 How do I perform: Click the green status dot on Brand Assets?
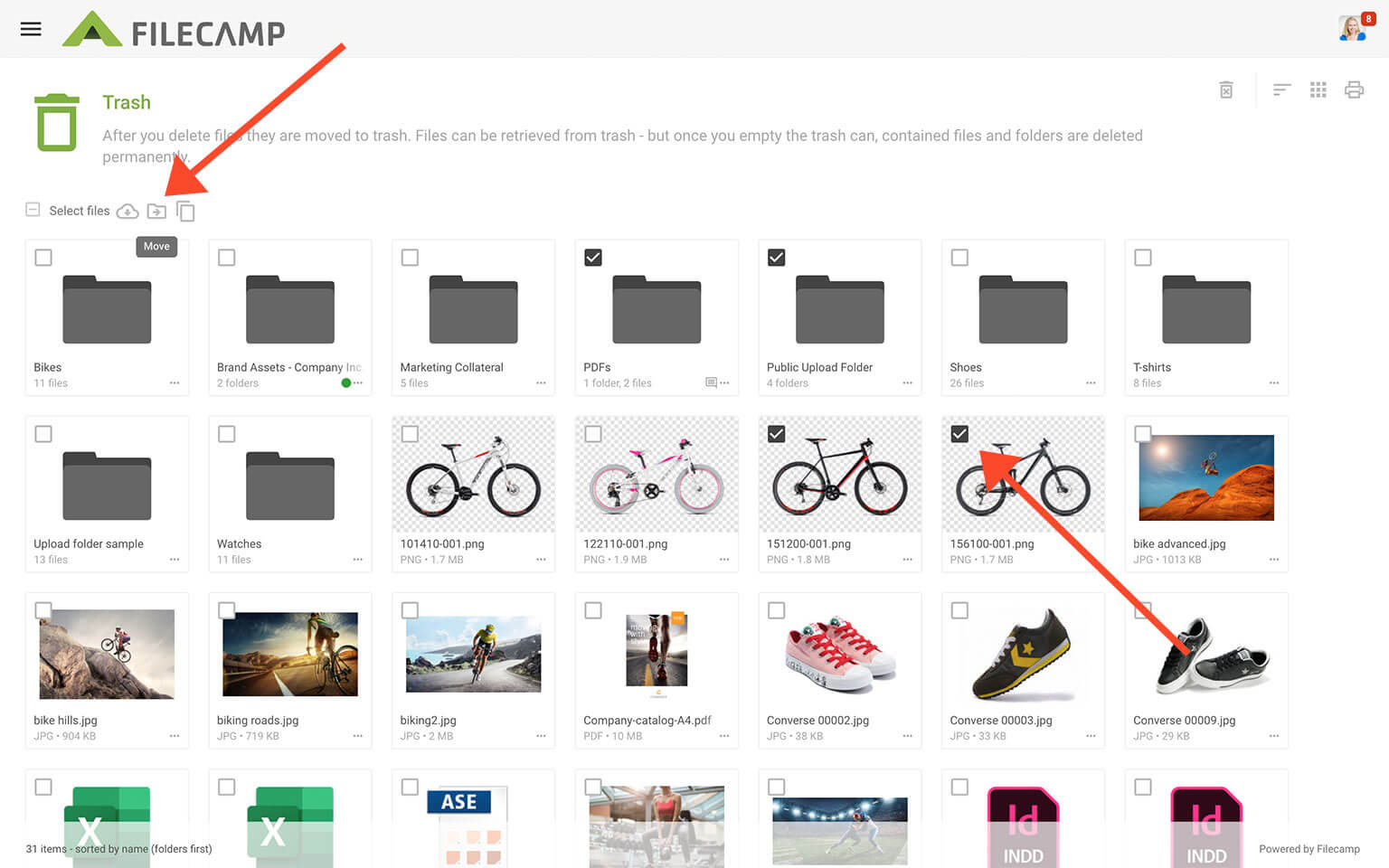click(x=345, y=383)
